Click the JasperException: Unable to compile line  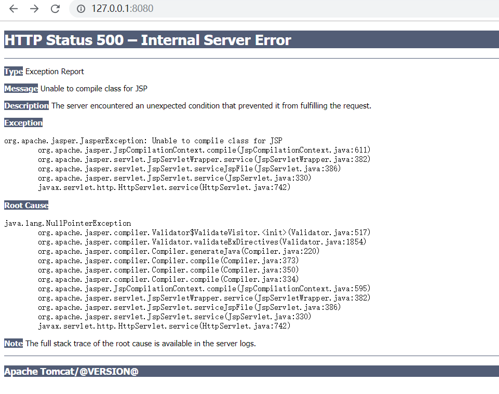pos(143,141)
